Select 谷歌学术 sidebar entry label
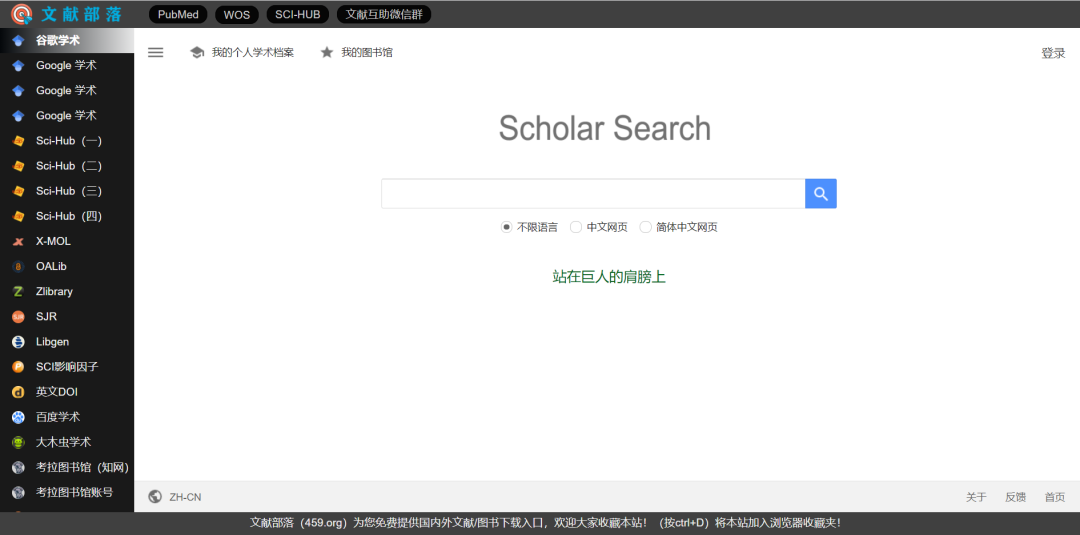 58,41
